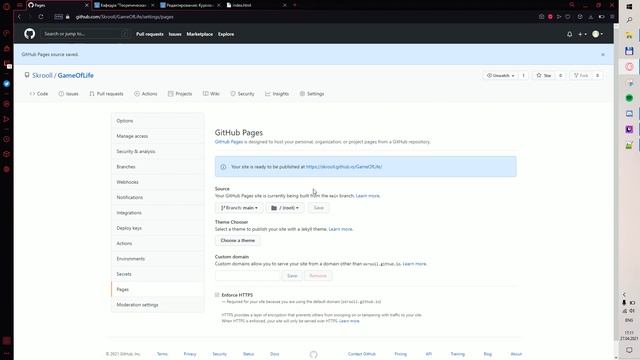This screenshot has height=360, width=640.
Task: Open notifications bell icon
Action: coord(569,34)
